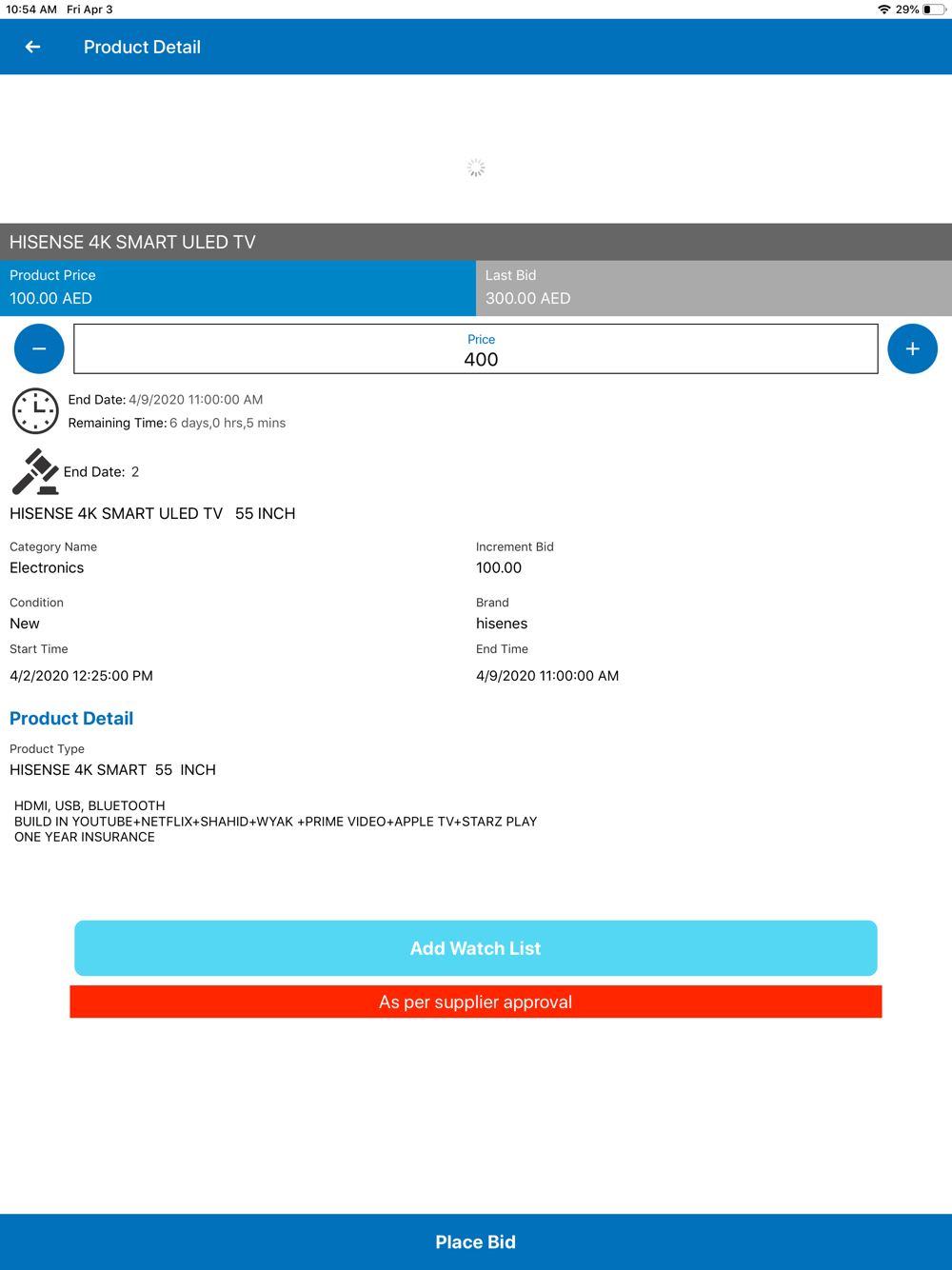This screenshot has height=1270, width=952.
Task: Select the Product Price panel
Action: coord(238,288)
